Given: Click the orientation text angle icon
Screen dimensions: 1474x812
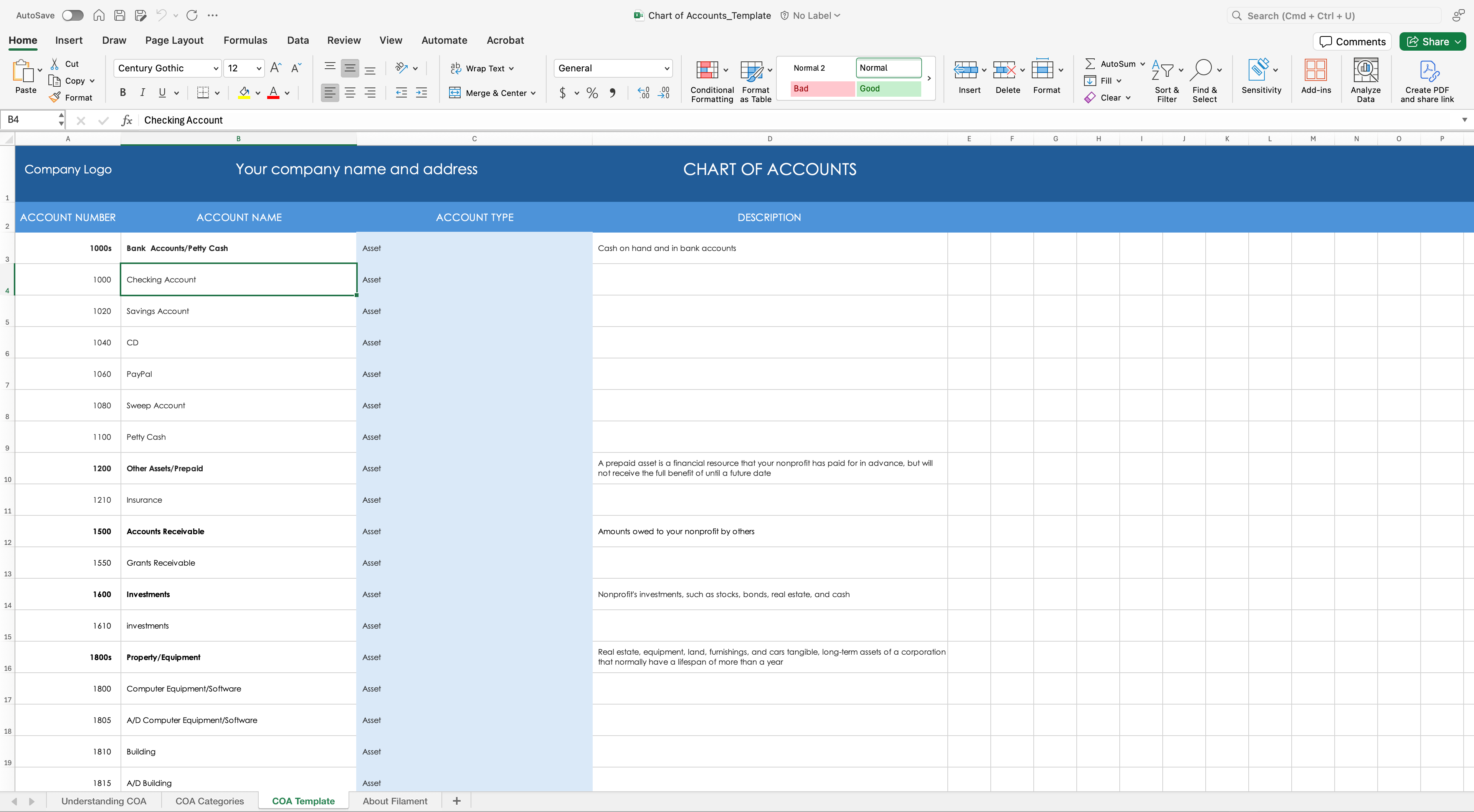Looking at the screenshot, I should [x=401, y=68].
